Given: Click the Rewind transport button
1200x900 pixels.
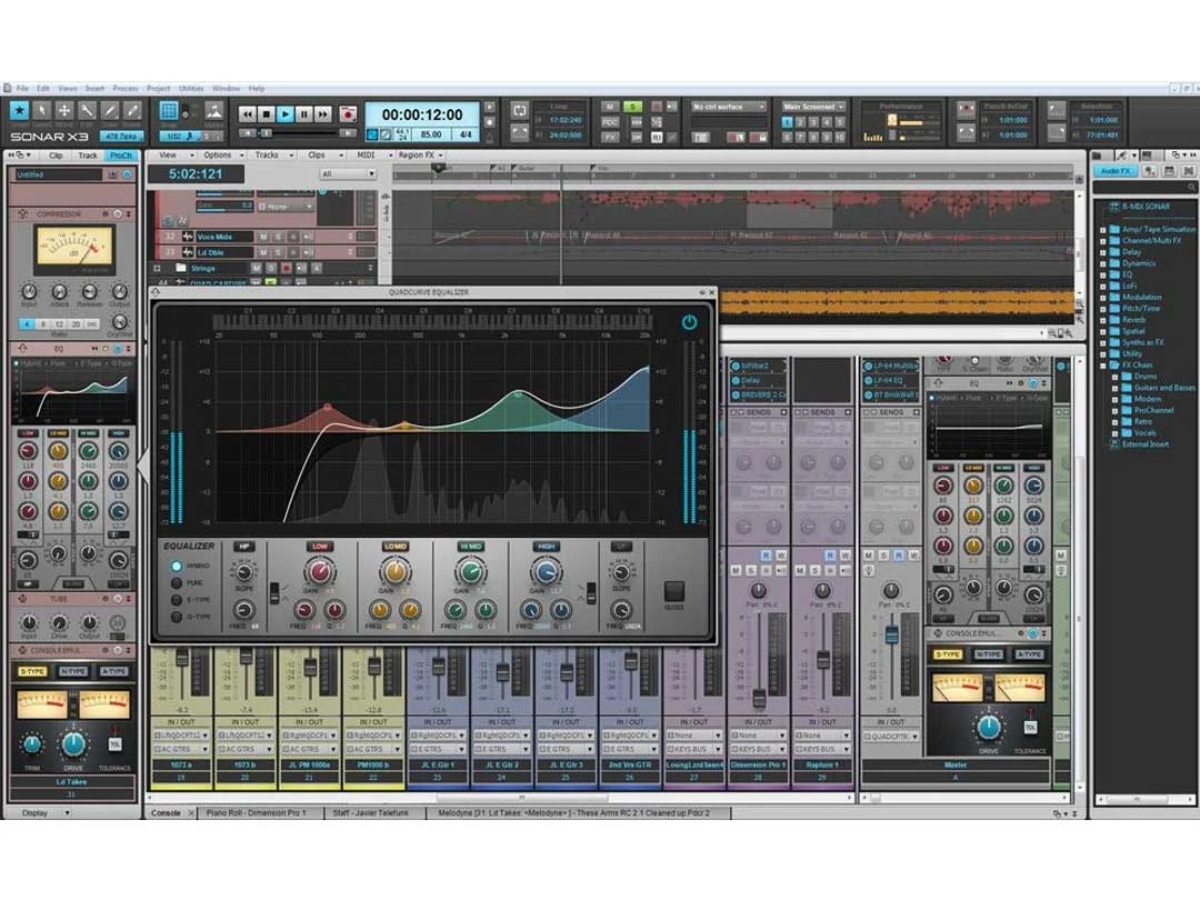Looking at the screenshot, I should pos(247,114).
